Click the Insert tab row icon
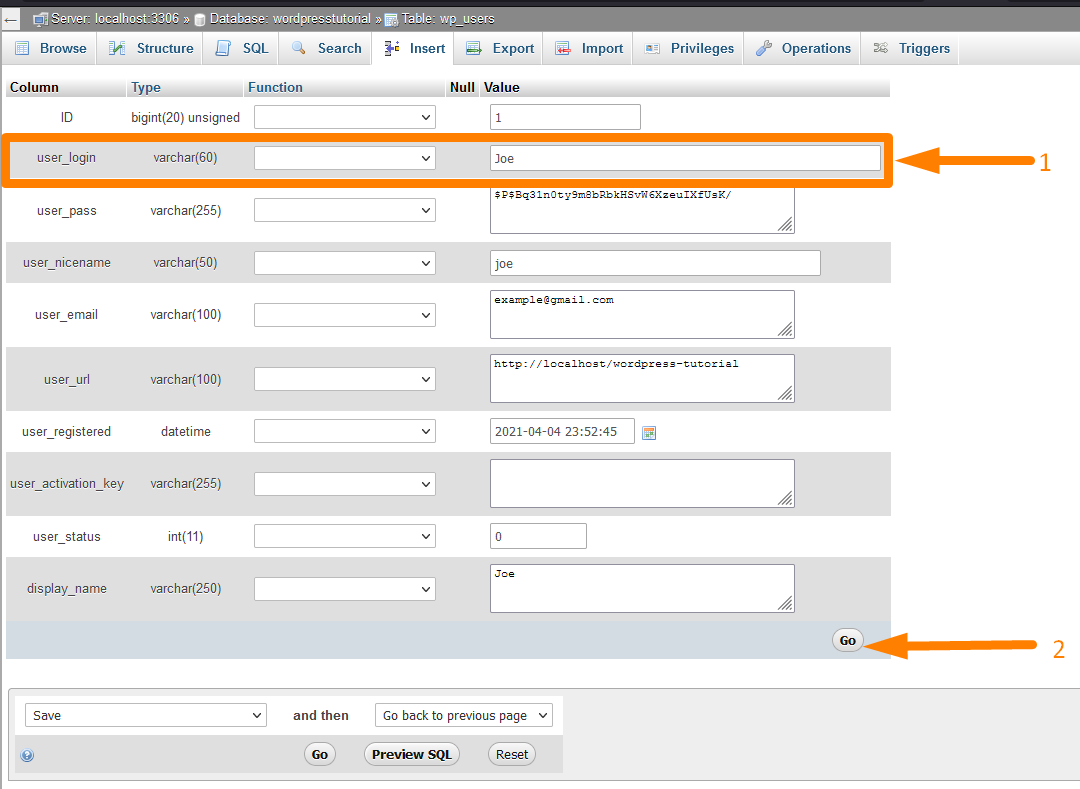Viewport: 1080px width, 789px height. 392,48
